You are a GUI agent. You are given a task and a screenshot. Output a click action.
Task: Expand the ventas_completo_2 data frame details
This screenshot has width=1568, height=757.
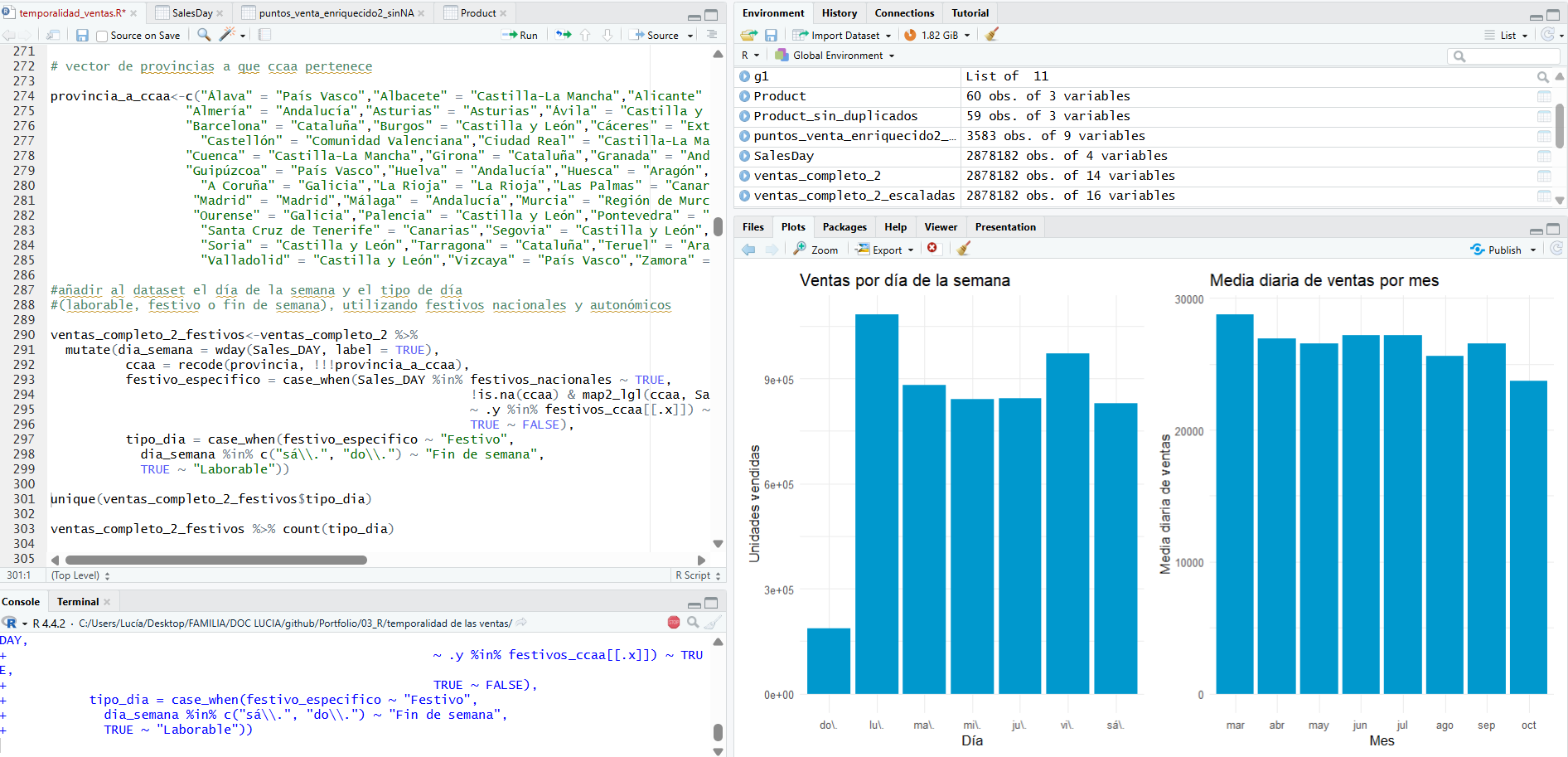click(744, 176)
